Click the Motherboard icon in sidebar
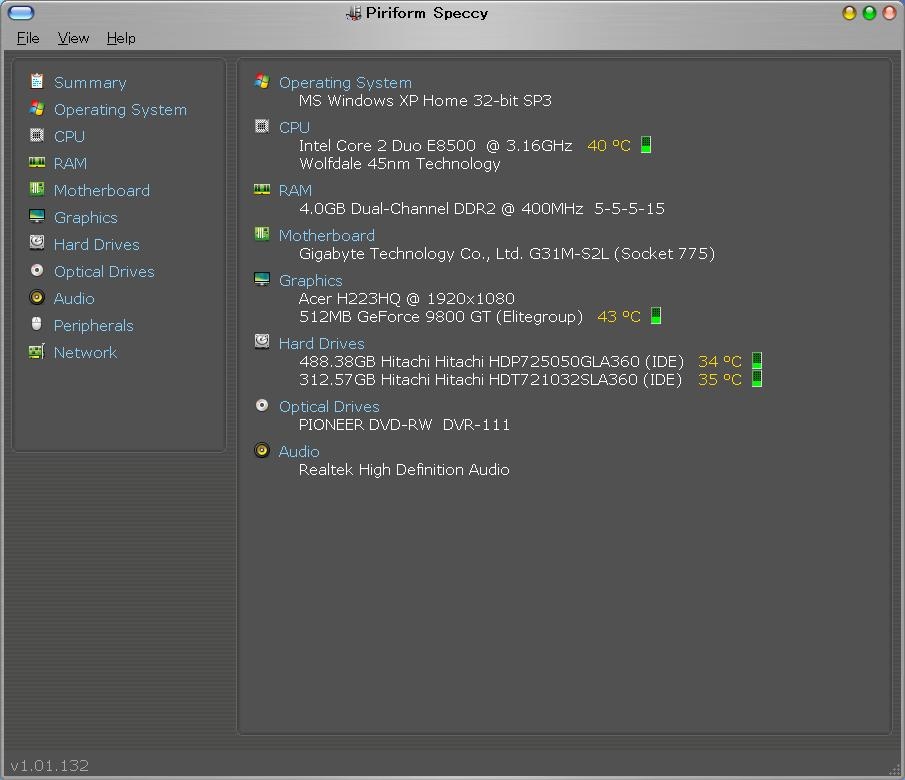Viewport: 905px width, 780px height. [x=37, y=190]
